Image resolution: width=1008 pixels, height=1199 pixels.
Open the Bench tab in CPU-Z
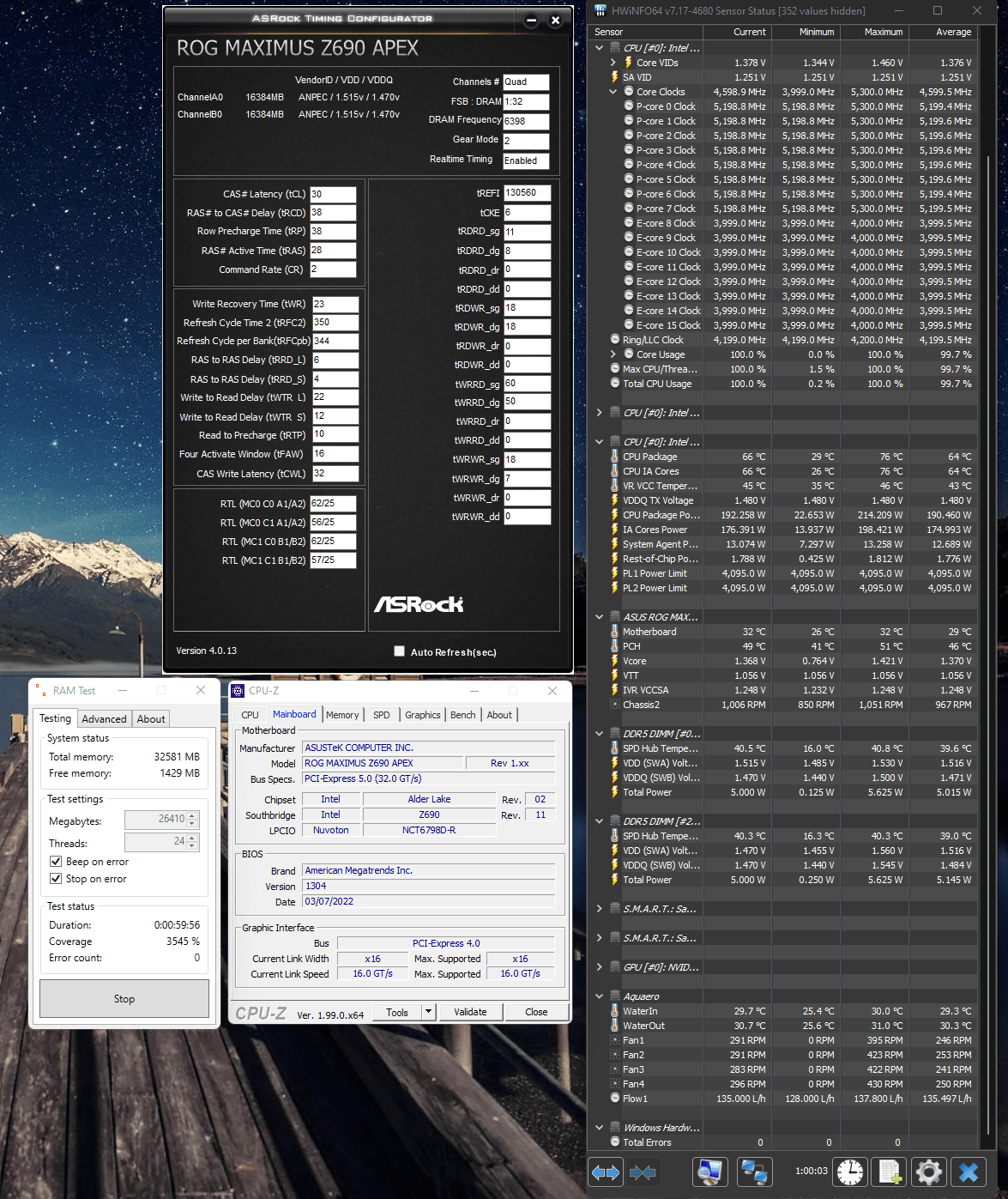[x=463, y=715]
